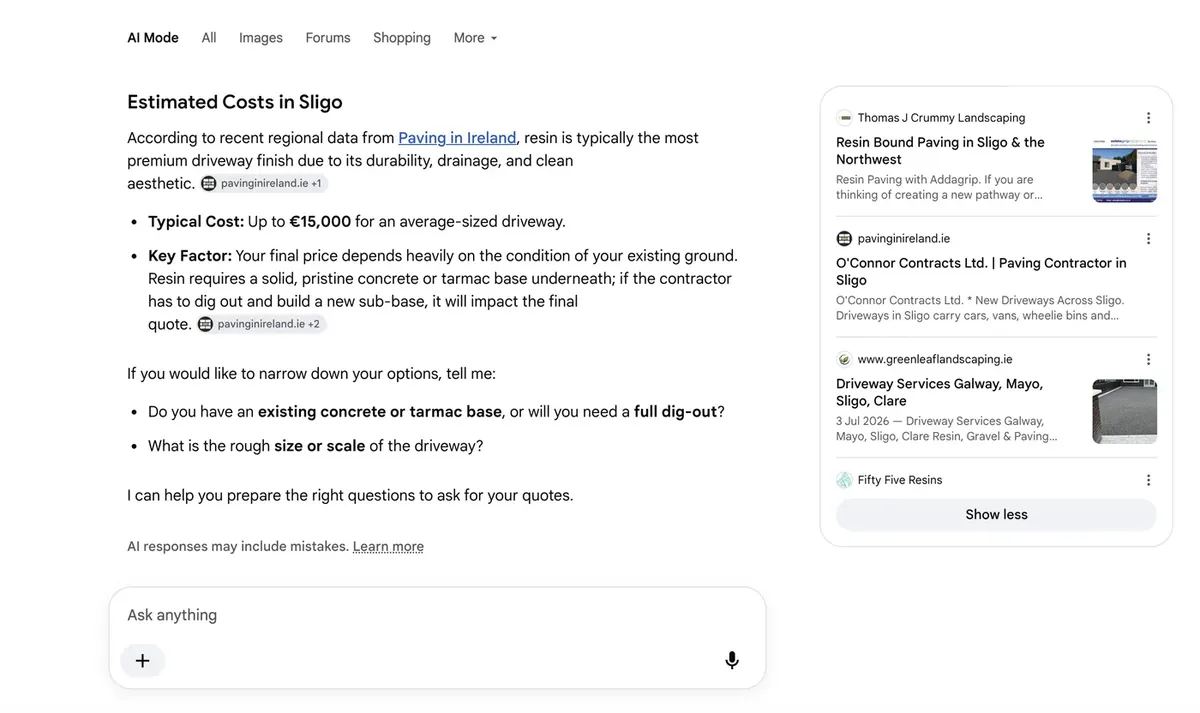Image resolution: width=1200 pixels, height=713 pixels.
Task: Click the Resin Bound Paving thumbnail image
Action: click(x=1125, y=170)
